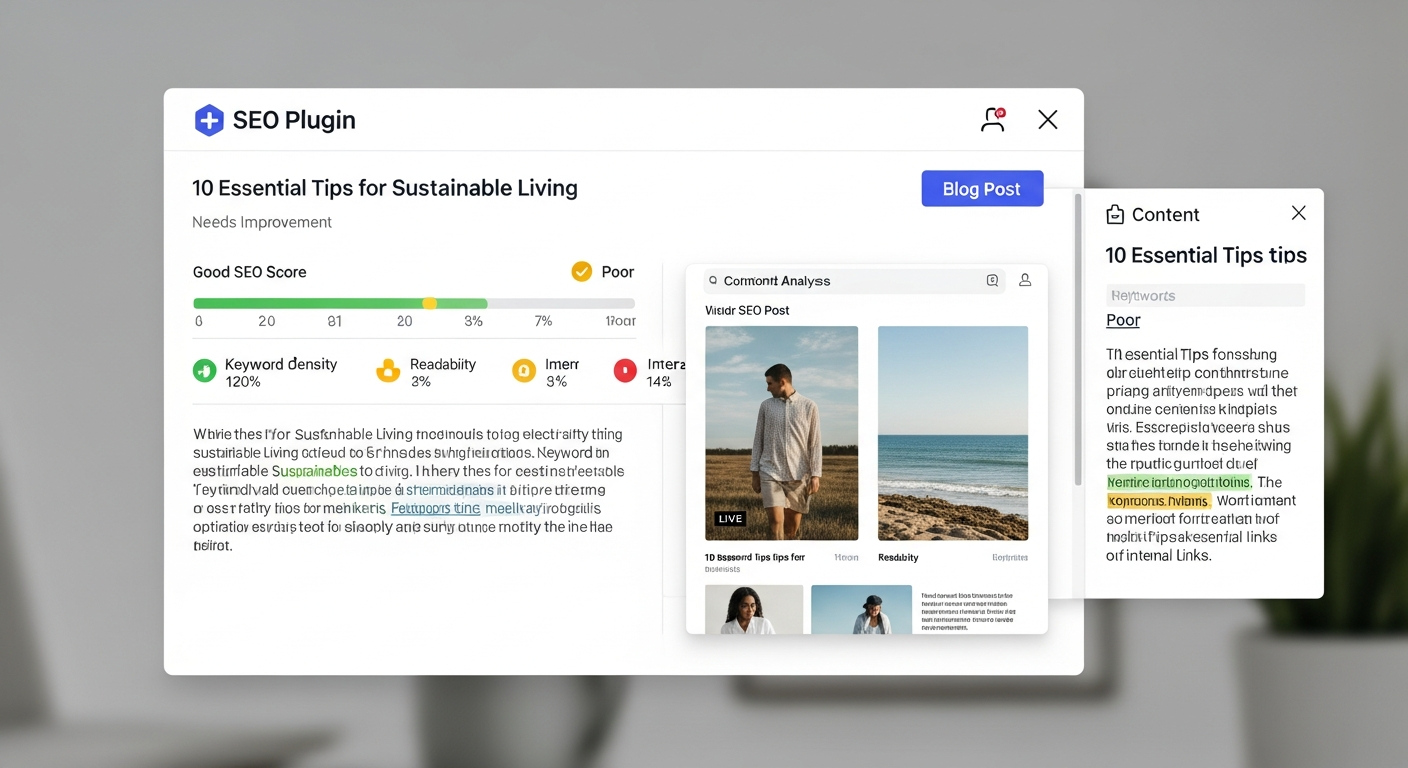Toggle the LIVE badge on the field photo
This screenshot has height=768, width=1408.
[x=729, y=518]
